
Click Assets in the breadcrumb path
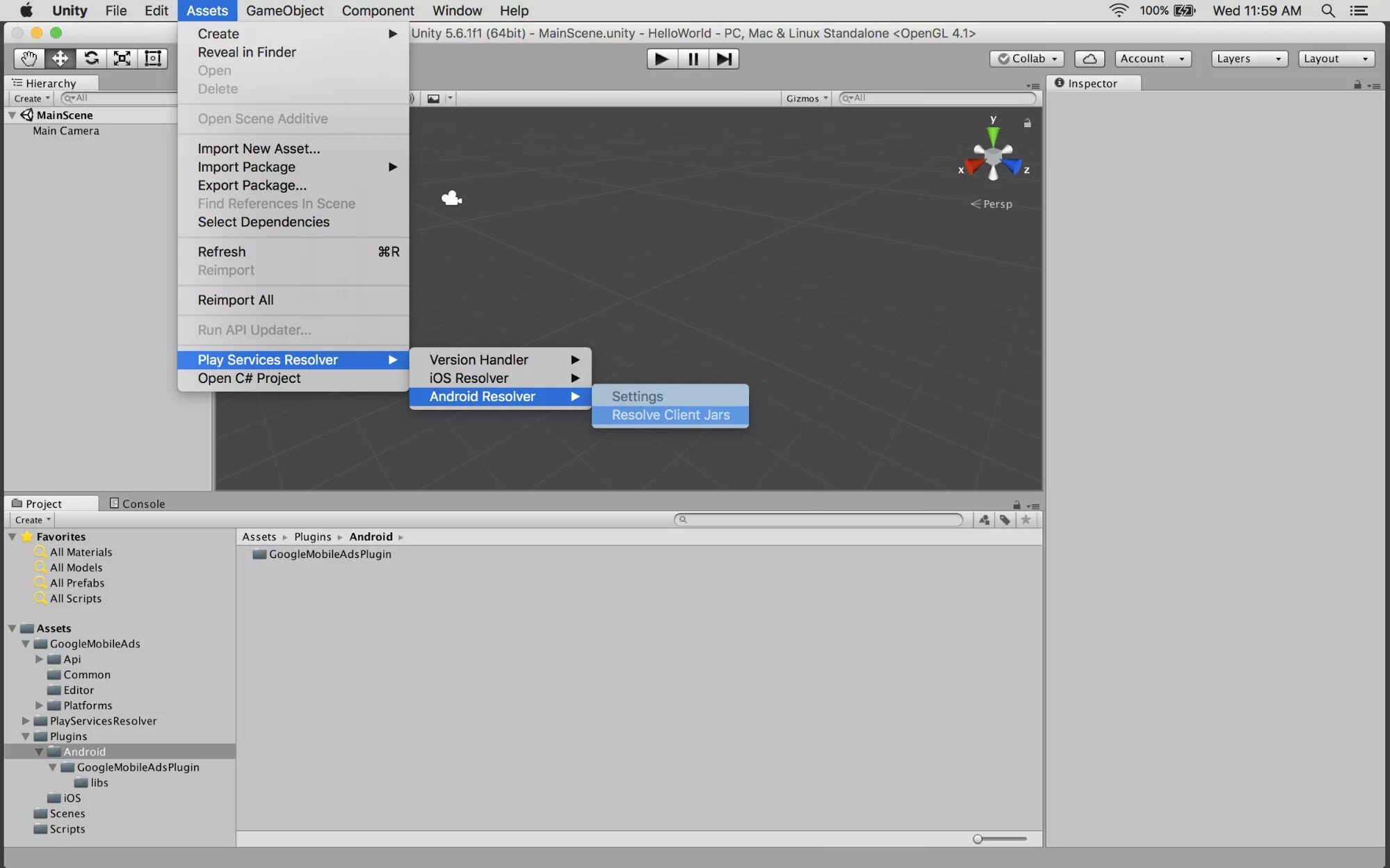point(259,537)
